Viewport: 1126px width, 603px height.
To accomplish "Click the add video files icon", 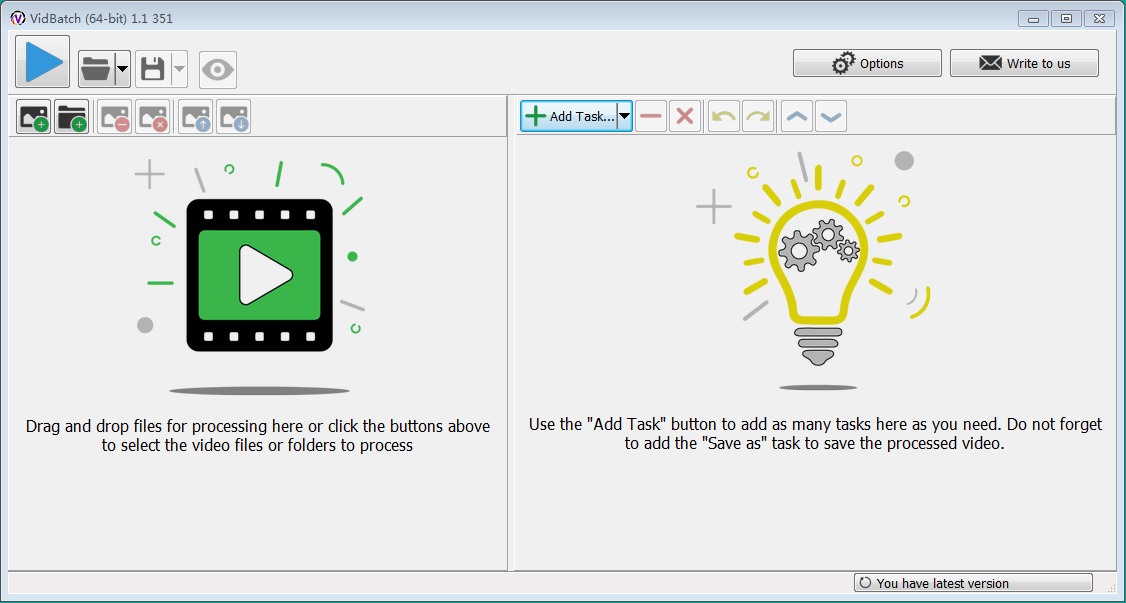I will point(34,117).
